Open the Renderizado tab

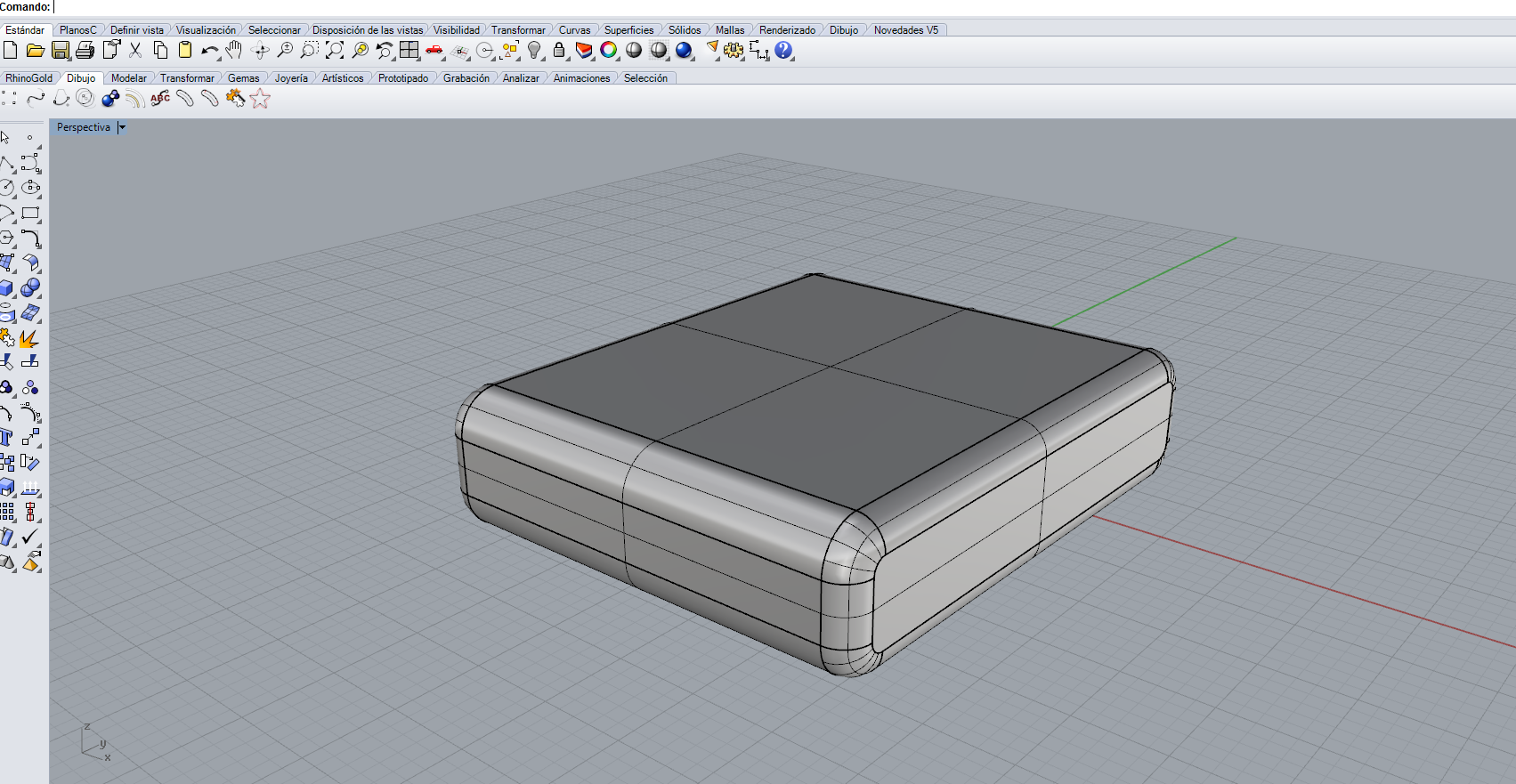(x=787, y=30)
